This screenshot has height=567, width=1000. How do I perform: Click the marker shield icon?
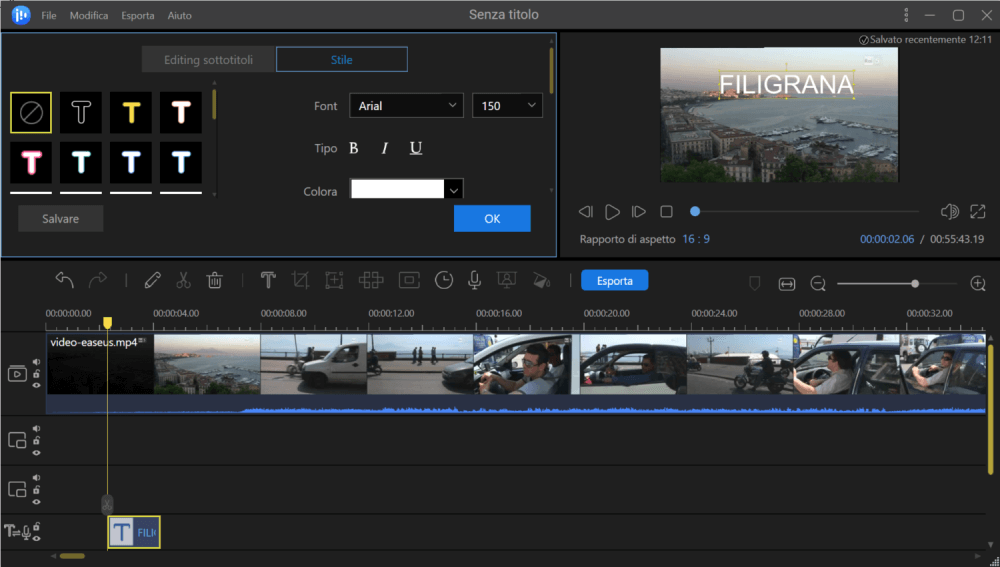tap(754, 284)
